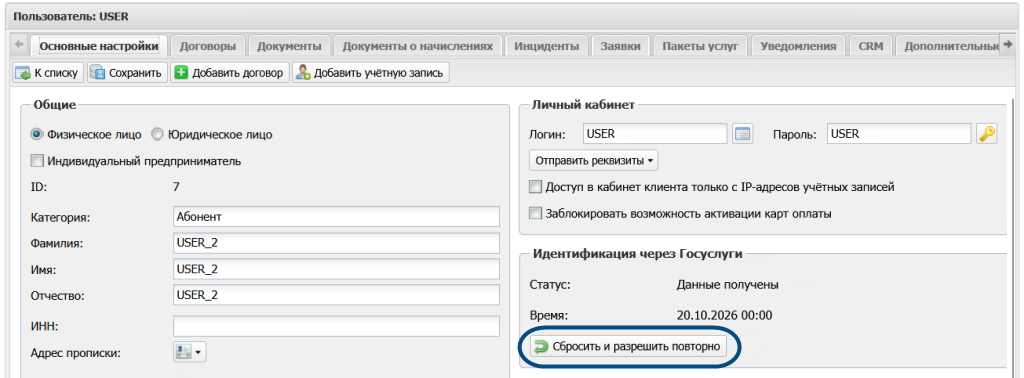Click the К списку button

[48, 72]
